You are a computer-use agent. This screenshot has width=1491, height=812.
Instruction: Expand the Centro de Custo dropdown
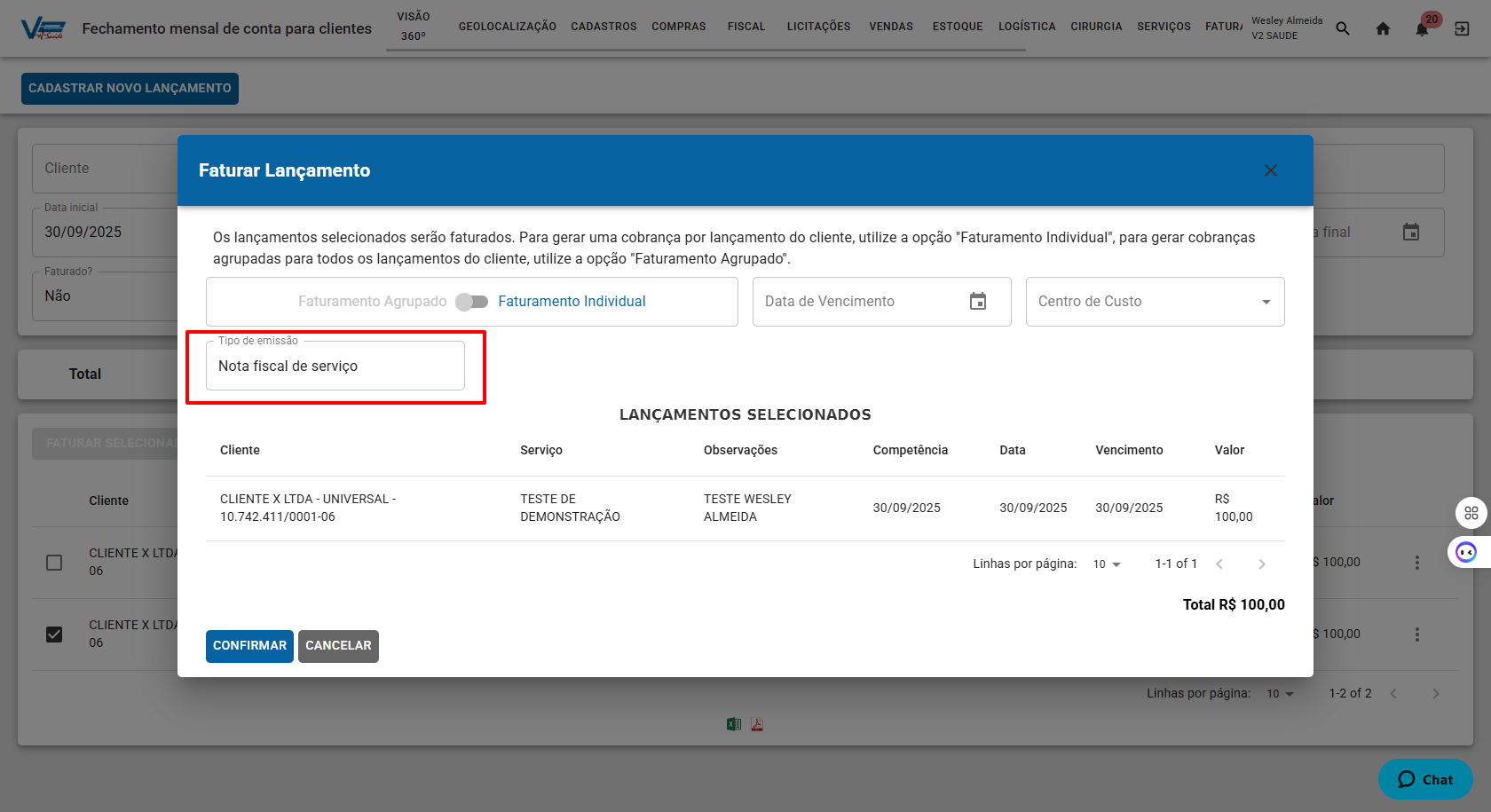point(1266,302)
